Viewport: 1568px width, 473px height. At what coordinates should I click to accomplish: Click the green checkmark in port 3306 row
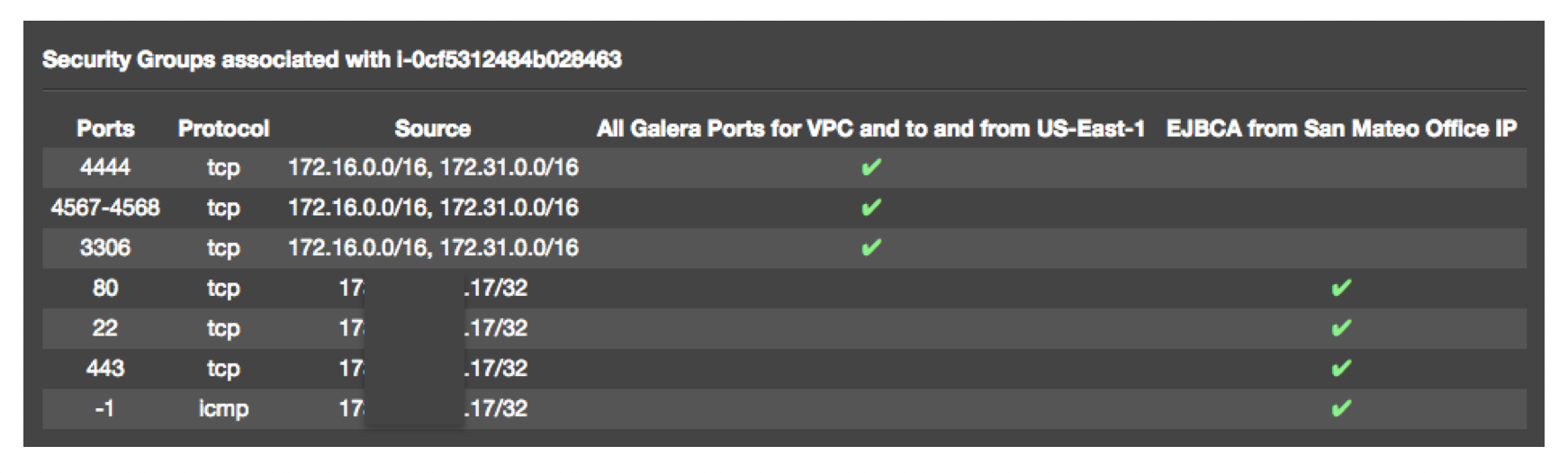coord(870,247)
